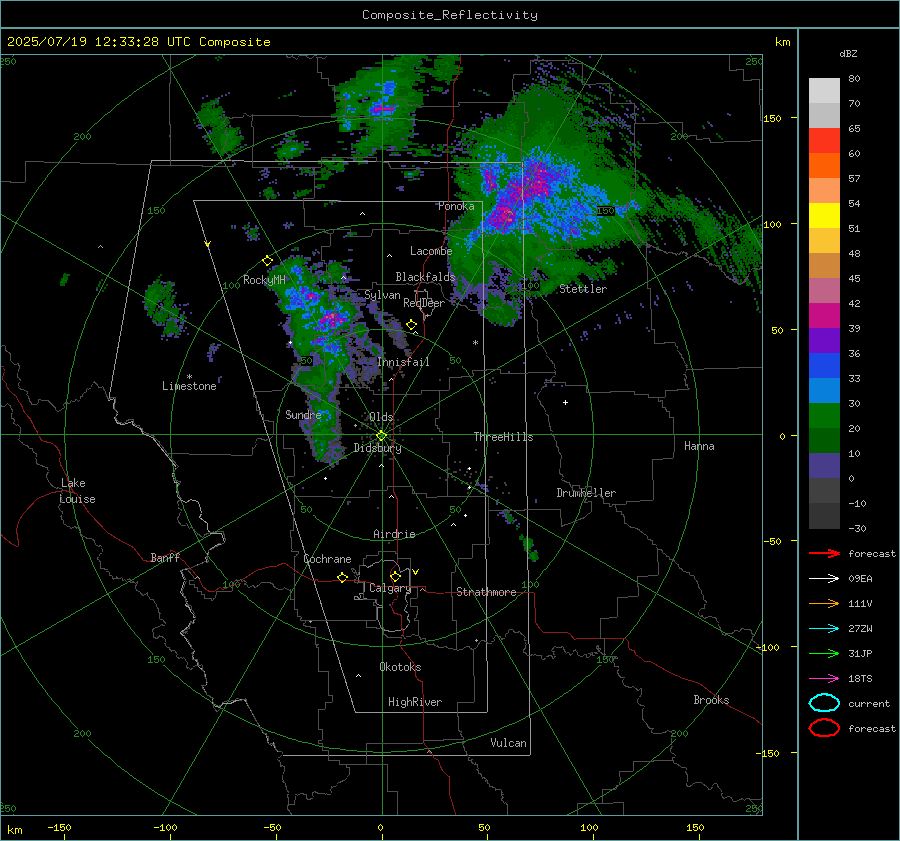The width and height of the screenshot is (900, 841).
Task: Click the red forecast arrow in legend
Action: click(x=824, y=553)
